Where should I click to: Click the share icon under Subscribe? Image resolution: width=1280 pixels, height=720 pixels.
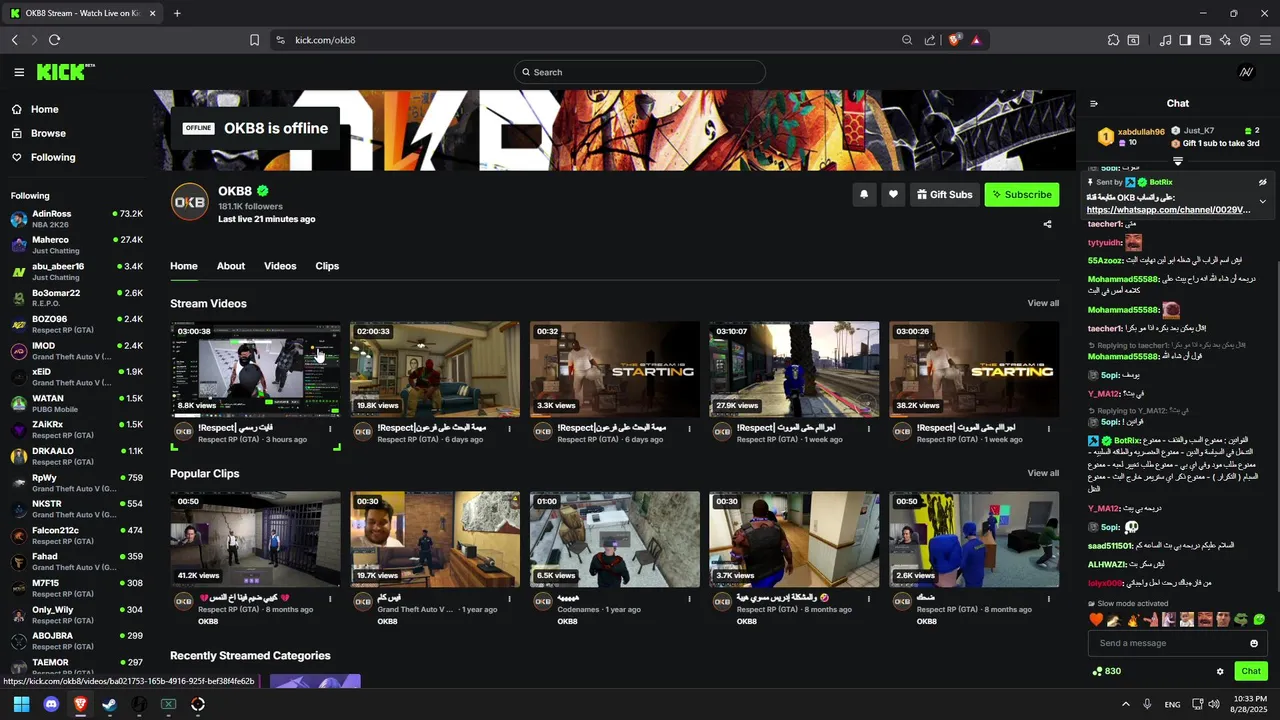1047,224
